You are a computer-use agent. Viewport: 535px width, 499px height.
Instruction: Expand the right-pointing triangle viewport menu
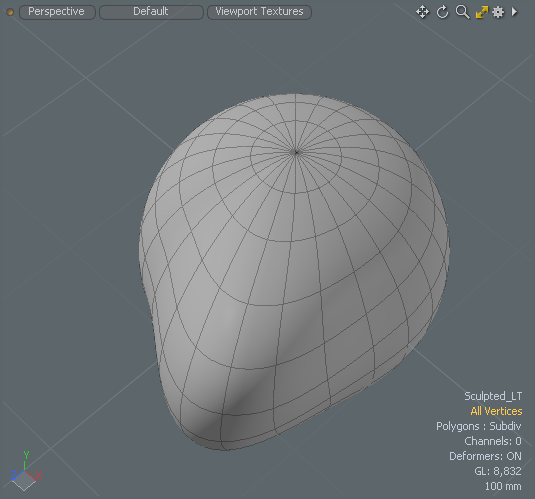click(514, 12)
